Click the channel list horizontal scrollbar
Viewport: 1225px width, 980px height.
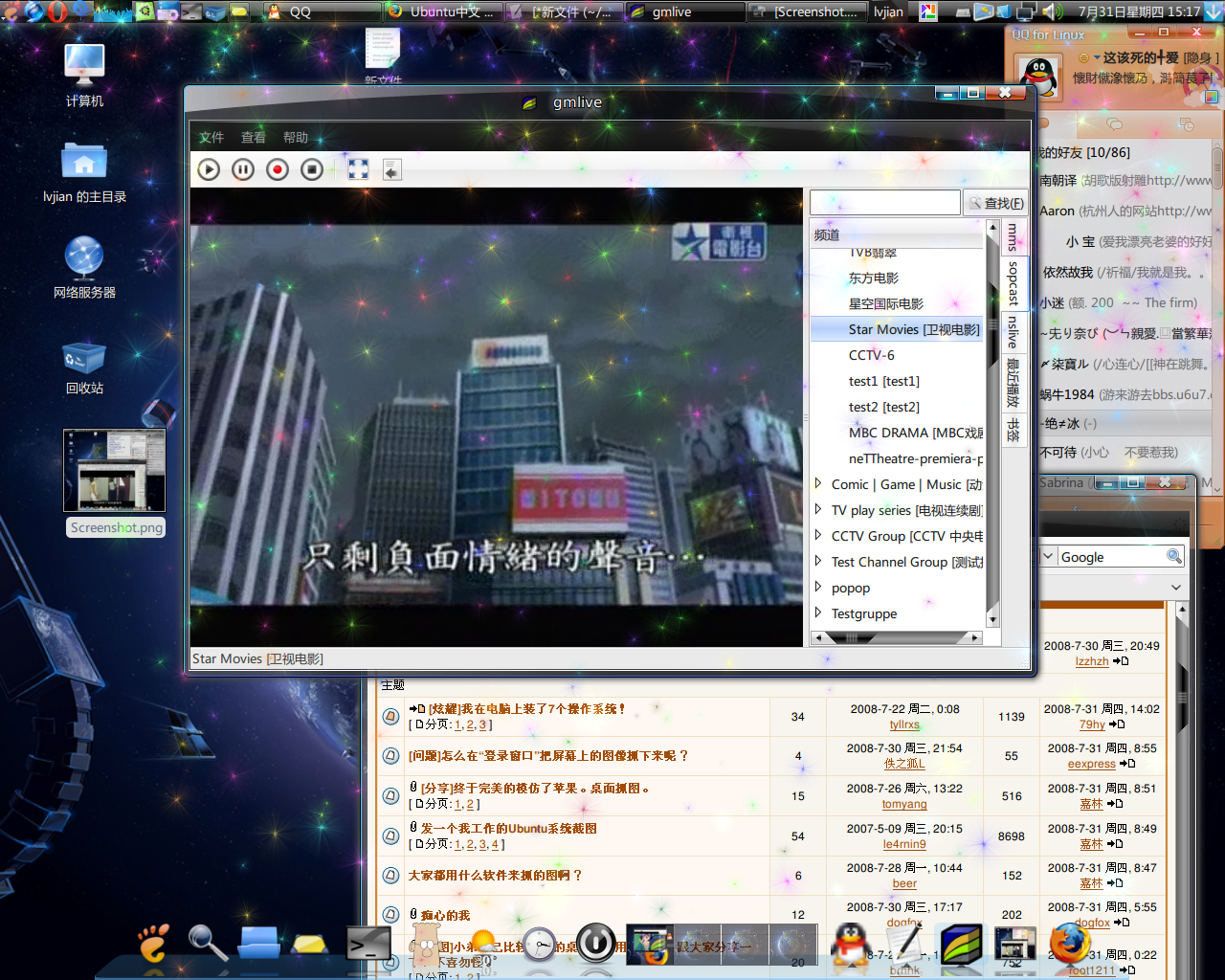click(897, 637)
